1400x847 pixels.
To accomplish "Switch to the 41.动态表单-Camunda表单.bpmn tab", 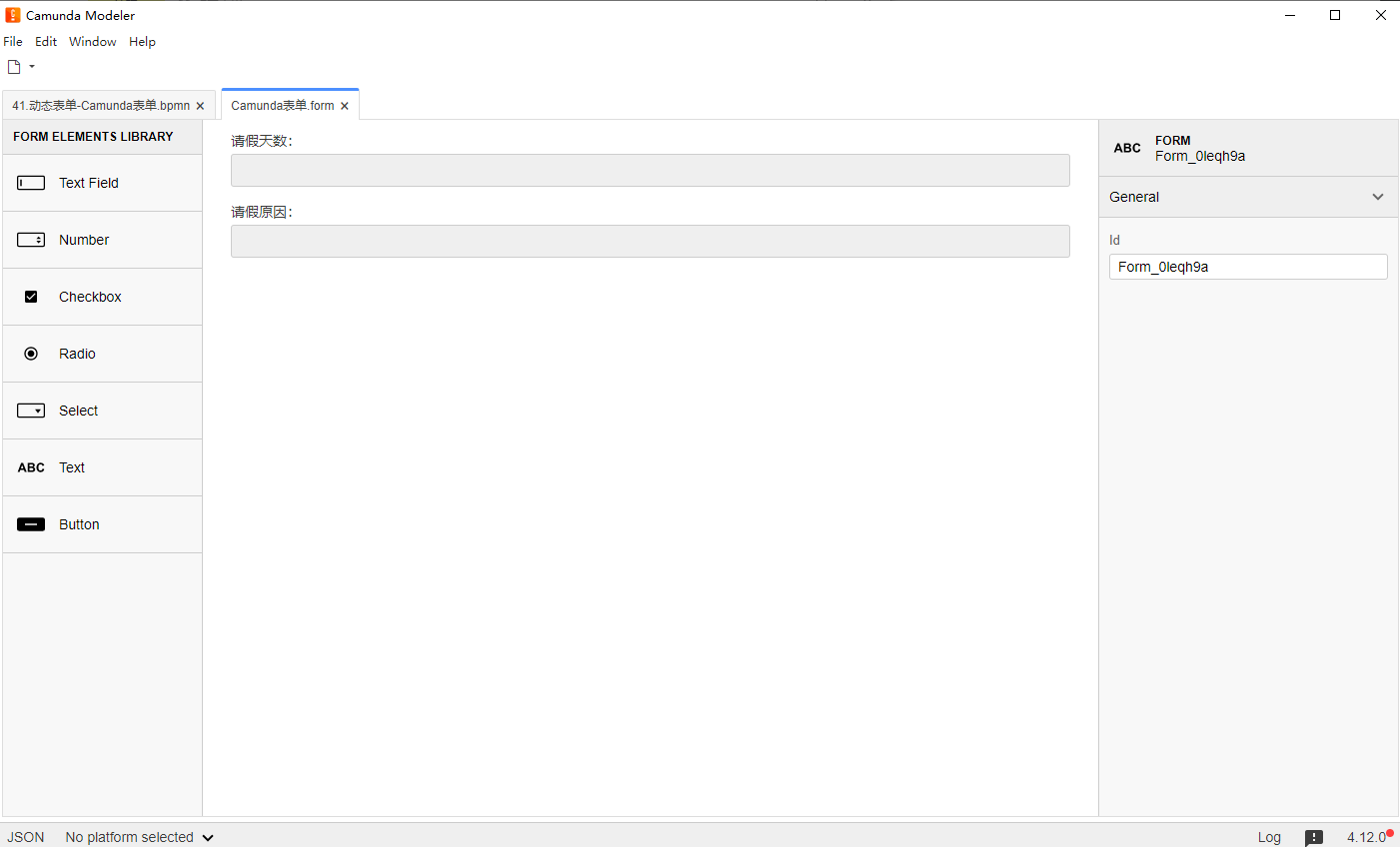I will coord(101,106).
